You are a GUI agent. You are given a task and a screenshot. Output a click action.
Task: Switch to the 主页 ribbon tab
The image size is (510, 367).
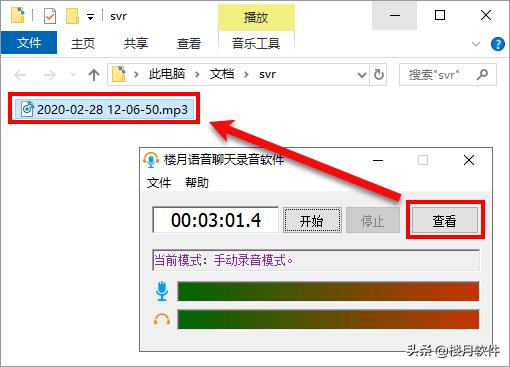coord(83,43)
